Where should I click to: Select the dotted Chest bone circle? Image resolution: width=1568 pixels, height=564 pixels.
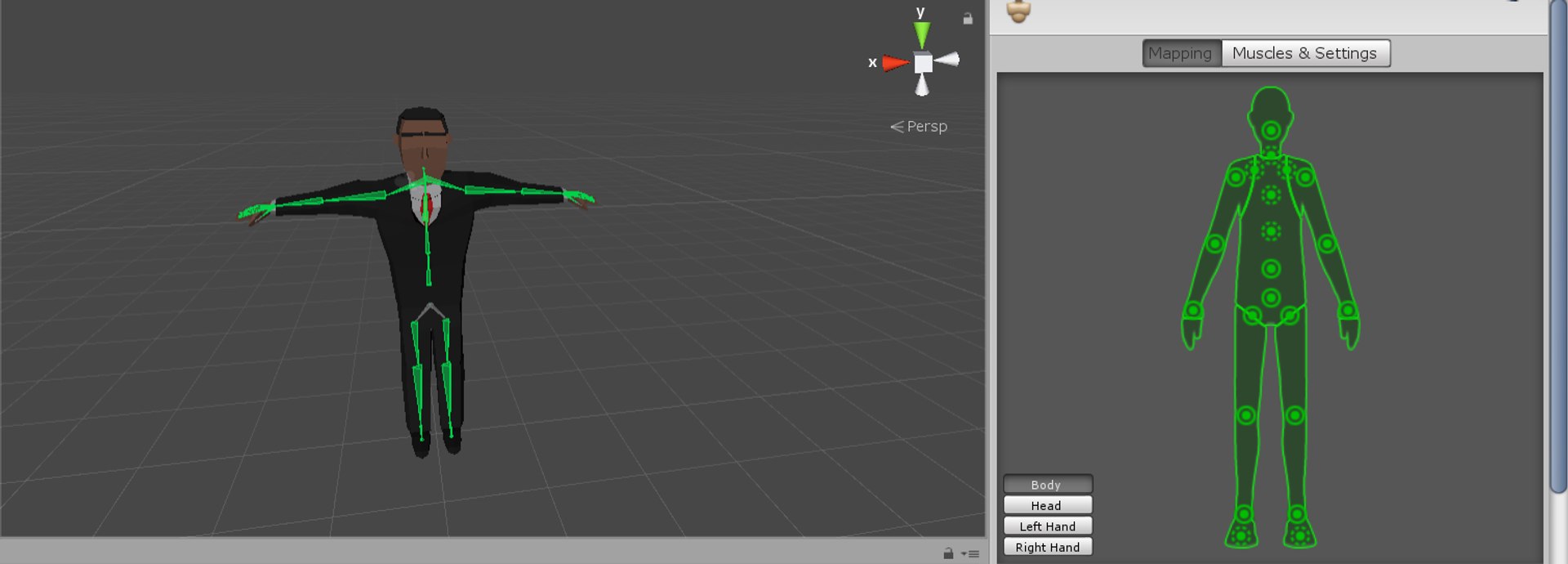click(x=1271, y=231)
